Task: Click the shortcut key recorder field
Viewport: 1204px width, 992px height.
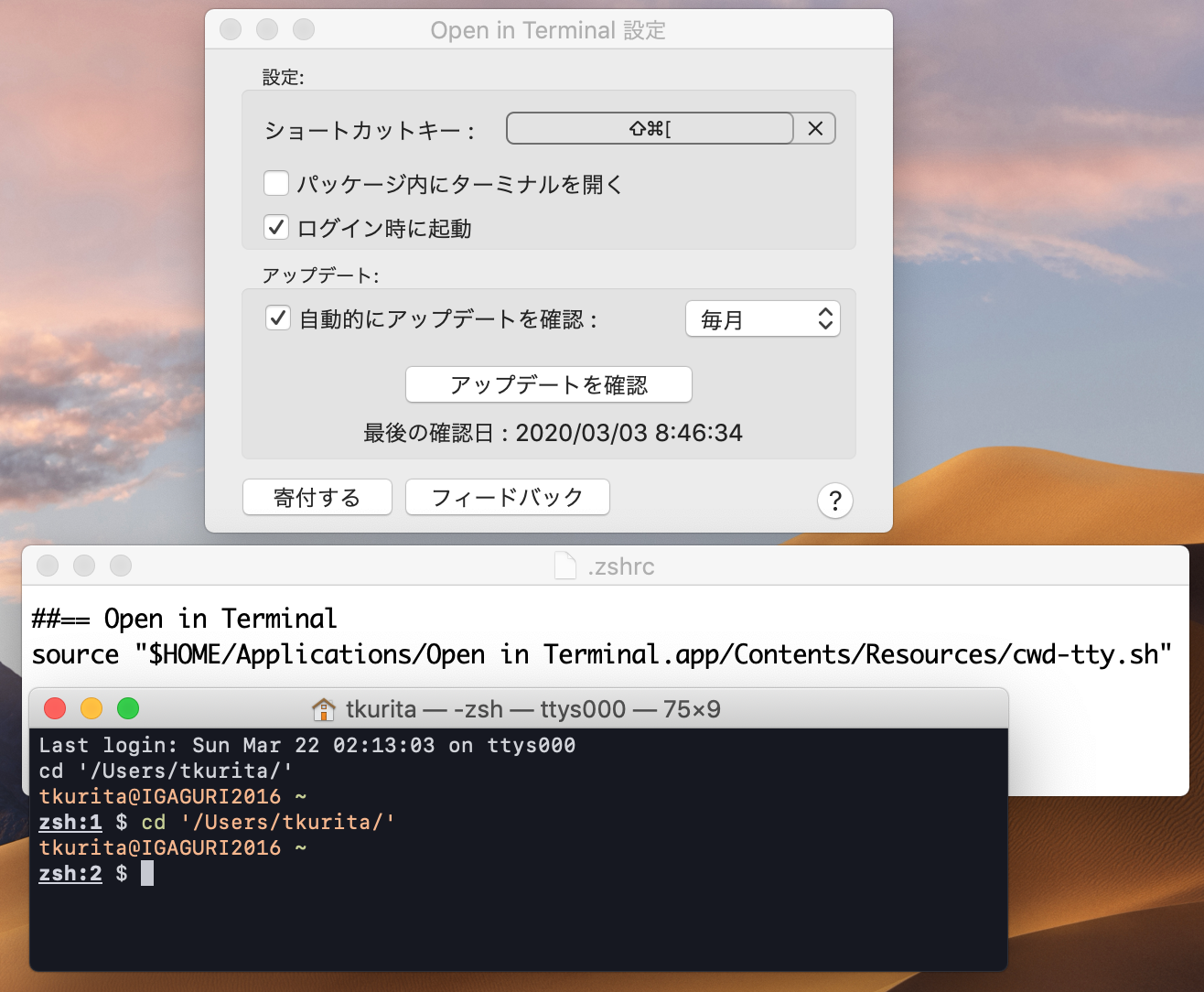Action: [x=650, y=129]
